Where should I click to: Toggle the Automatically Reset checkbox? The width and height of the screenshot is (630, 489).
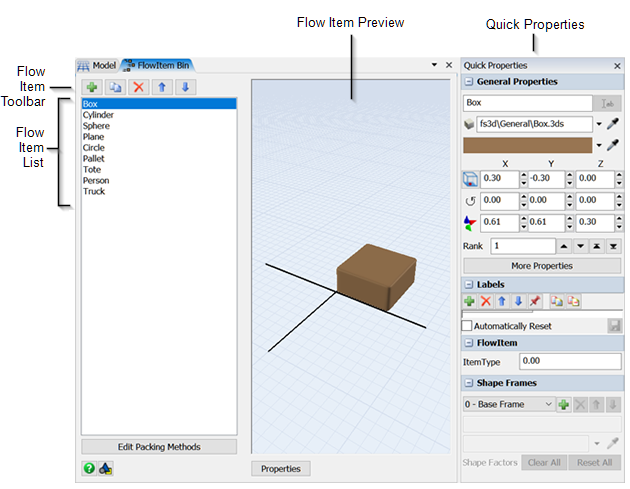pos(467,326)
